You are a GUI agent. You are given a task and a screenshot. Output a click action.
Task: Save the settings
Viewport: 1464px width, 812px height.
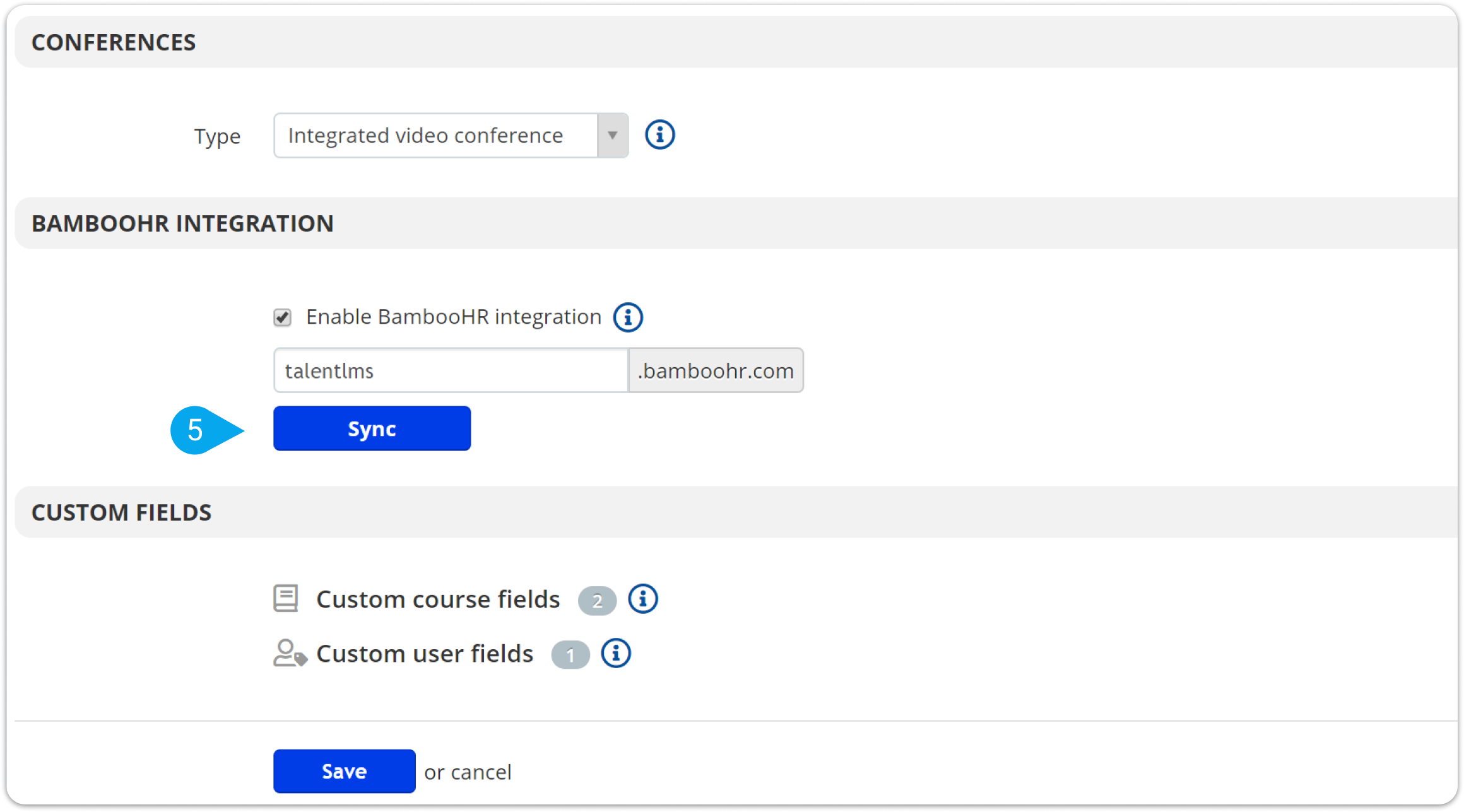[x=344, y=770]
